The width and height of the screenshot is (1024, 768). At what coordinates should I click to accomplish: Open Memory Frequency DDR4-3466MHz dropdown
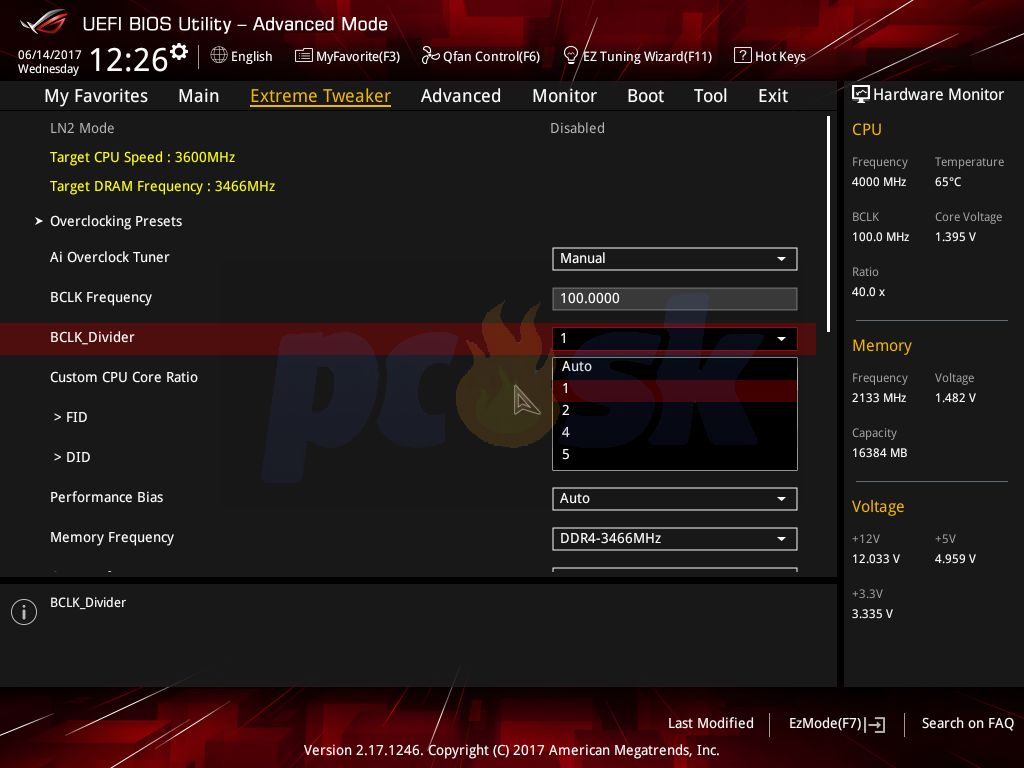pos(675,539)
